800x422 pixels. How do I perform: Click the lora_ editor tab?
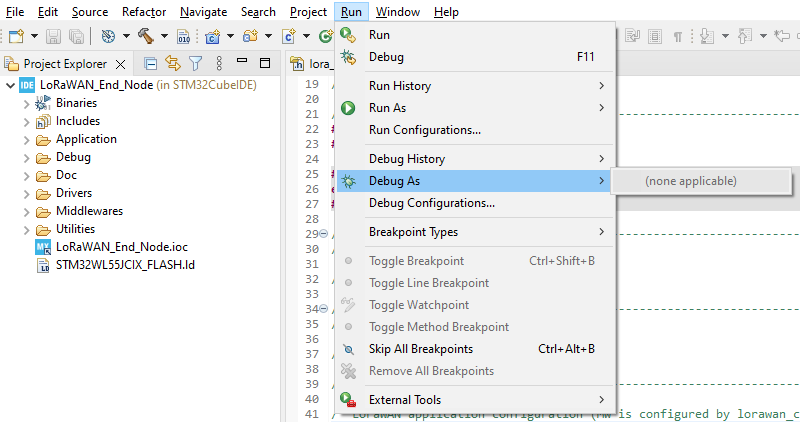(x=311, y=64)
